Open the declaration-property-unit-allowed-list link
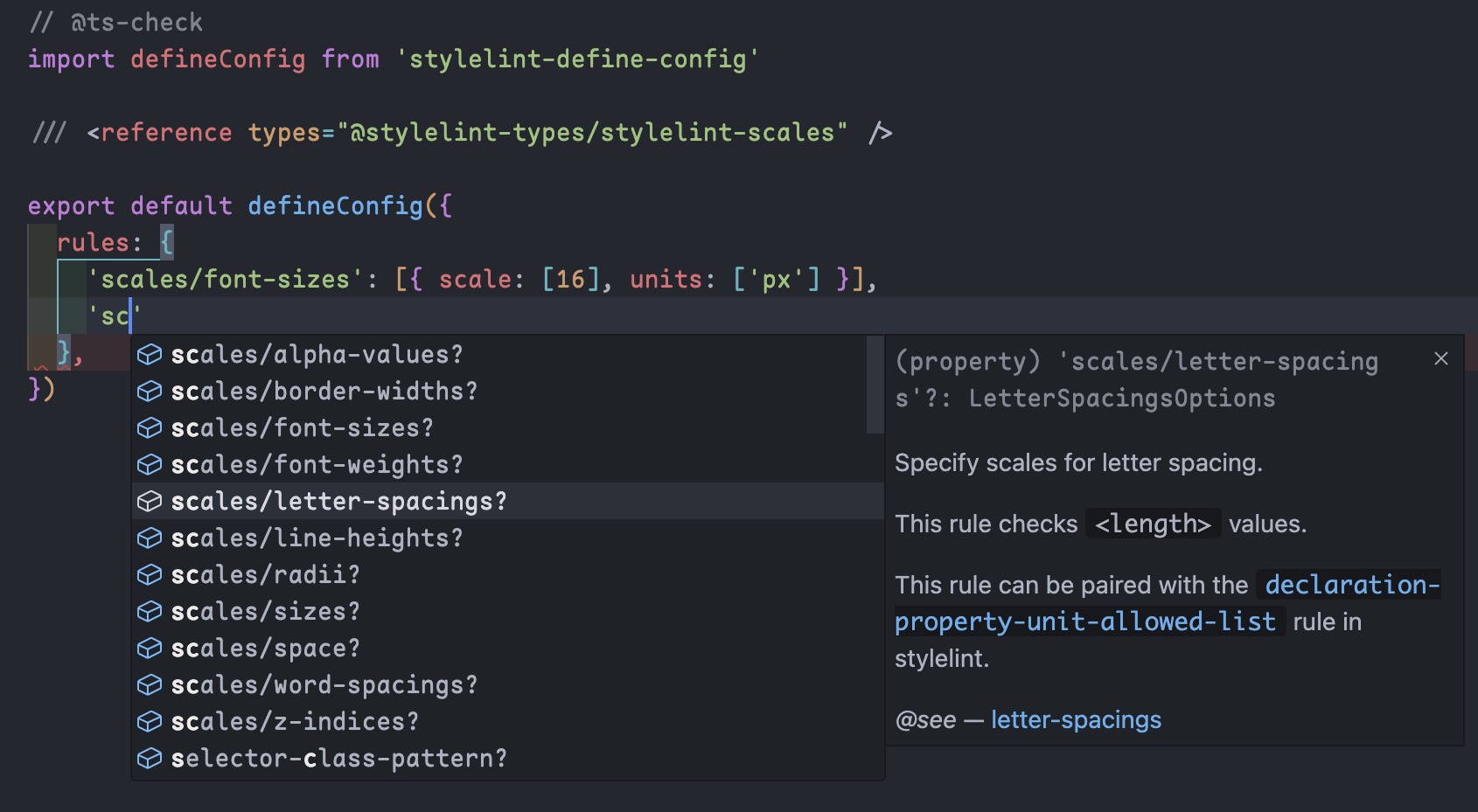 (1168, 603)
